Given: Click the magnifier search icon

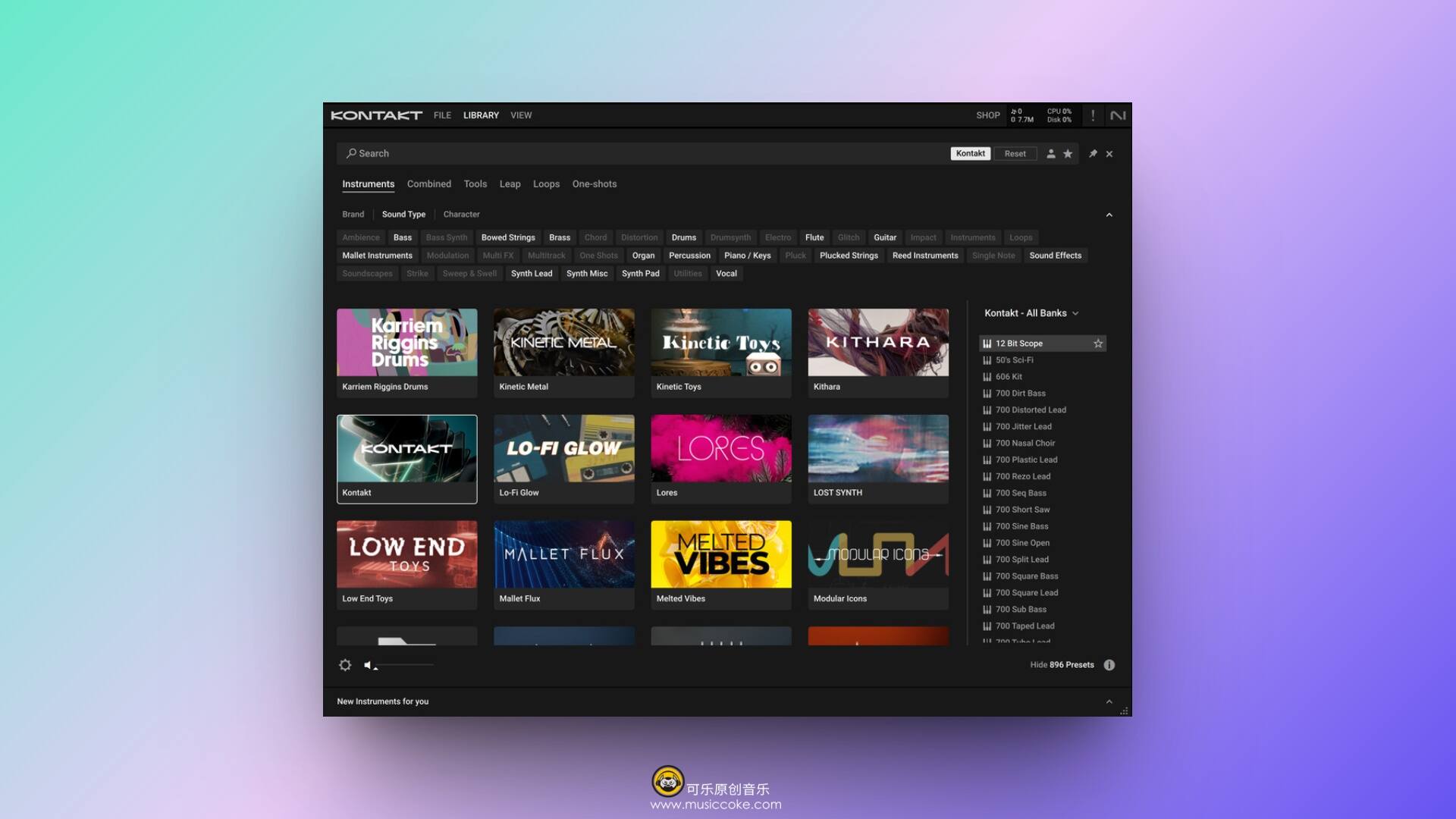Looking at the screenshot, I should tap(351, 153).
